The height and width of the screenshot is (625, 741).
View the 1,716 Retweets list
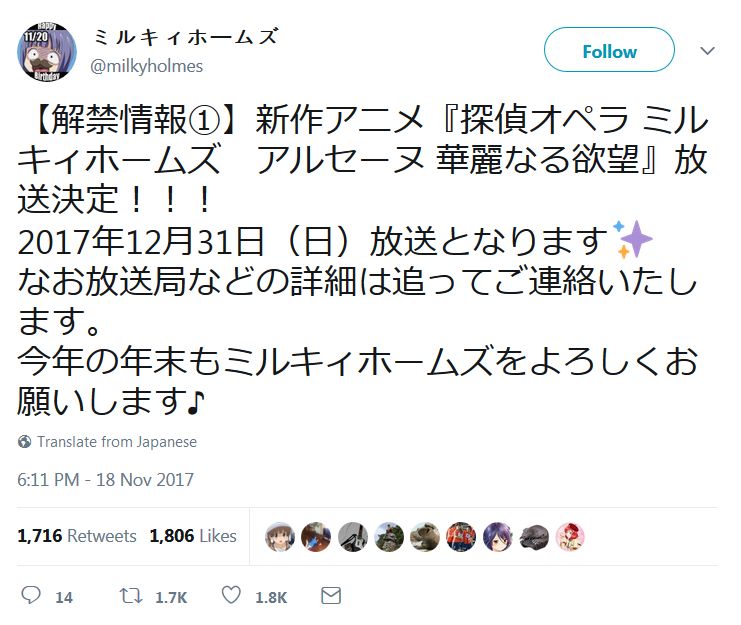[x=77, y=536]
